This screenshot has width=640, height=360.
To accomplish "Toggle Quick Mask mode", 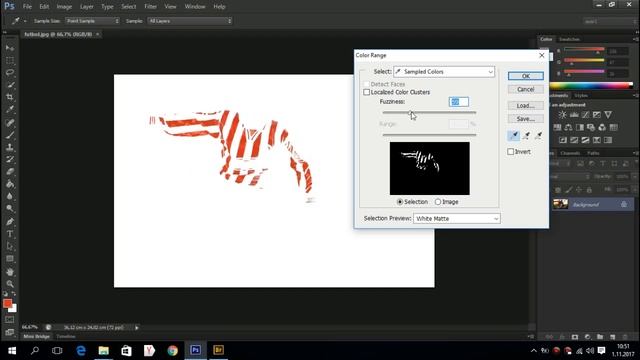I will tap(10, 320).
